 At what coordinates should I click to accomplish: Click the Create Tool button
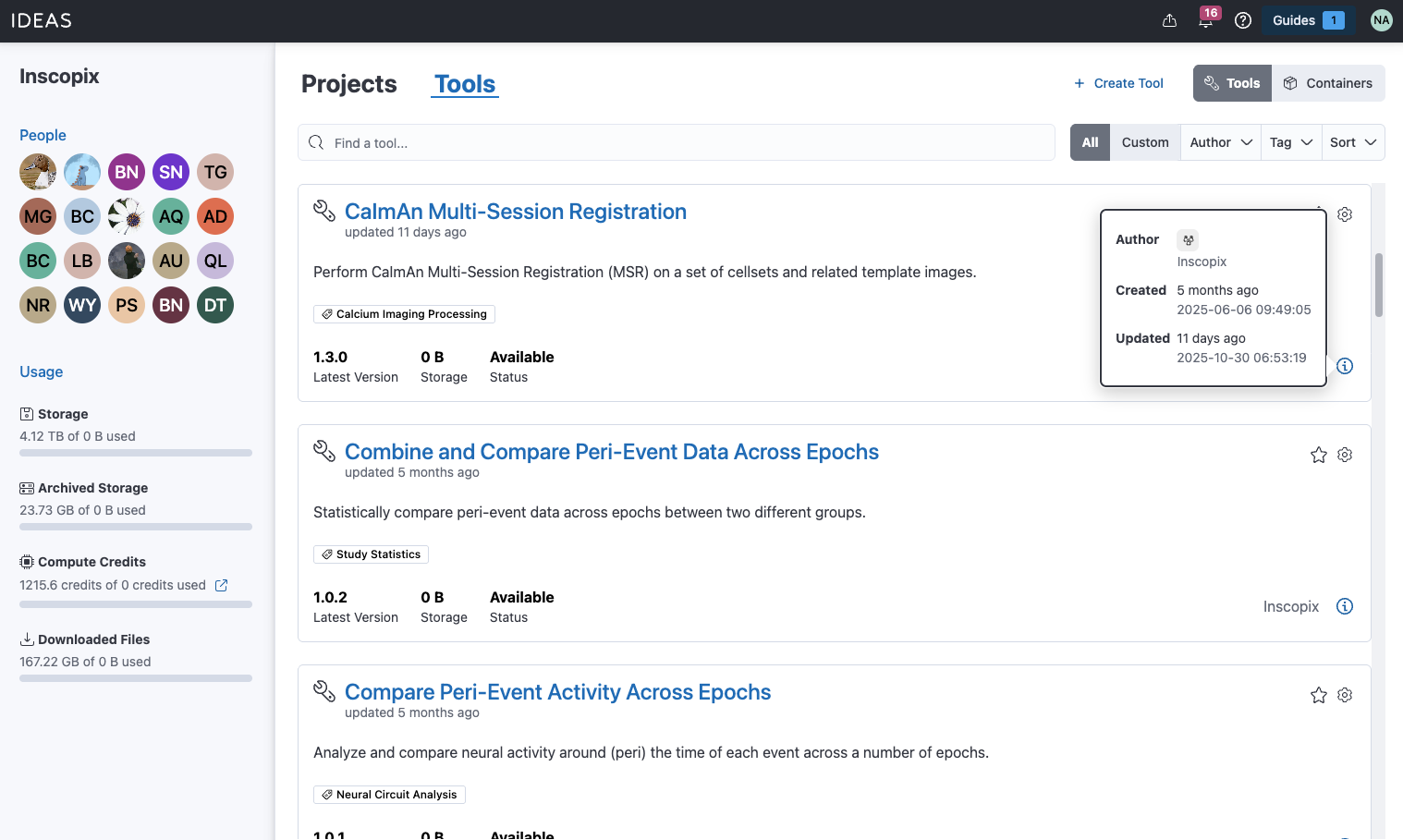(1118, 83)
